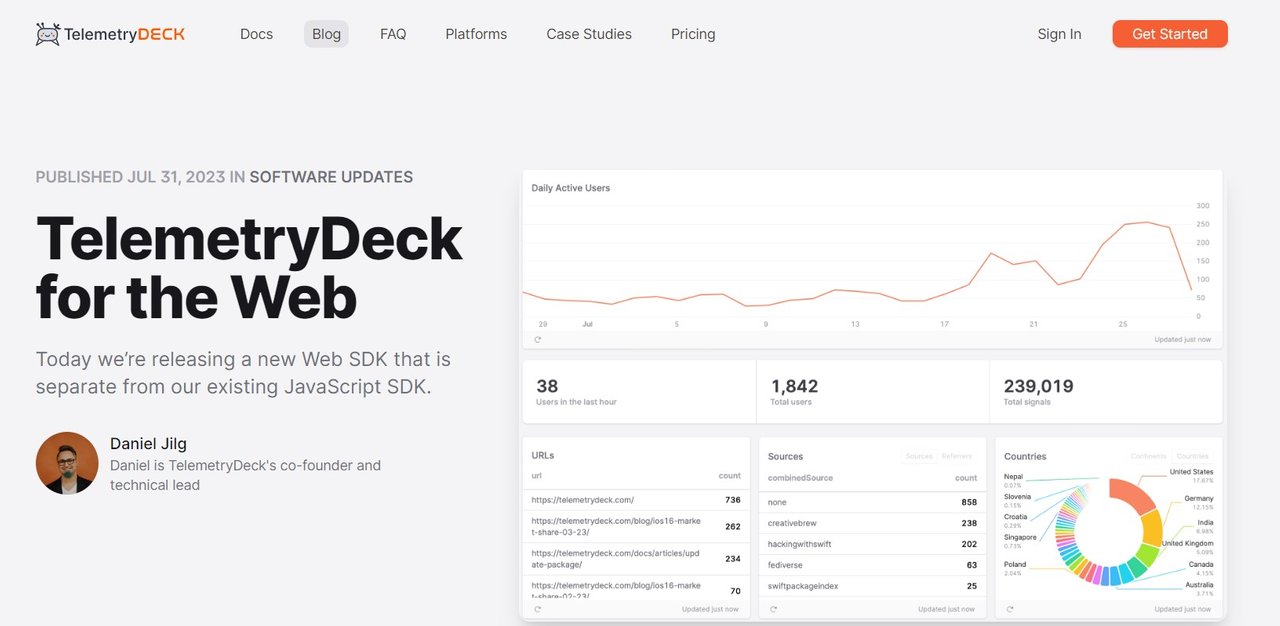This screenshot has height=626, width=1280.
Task: Refresh the URLs panel
Action: [x=537, y=609]
